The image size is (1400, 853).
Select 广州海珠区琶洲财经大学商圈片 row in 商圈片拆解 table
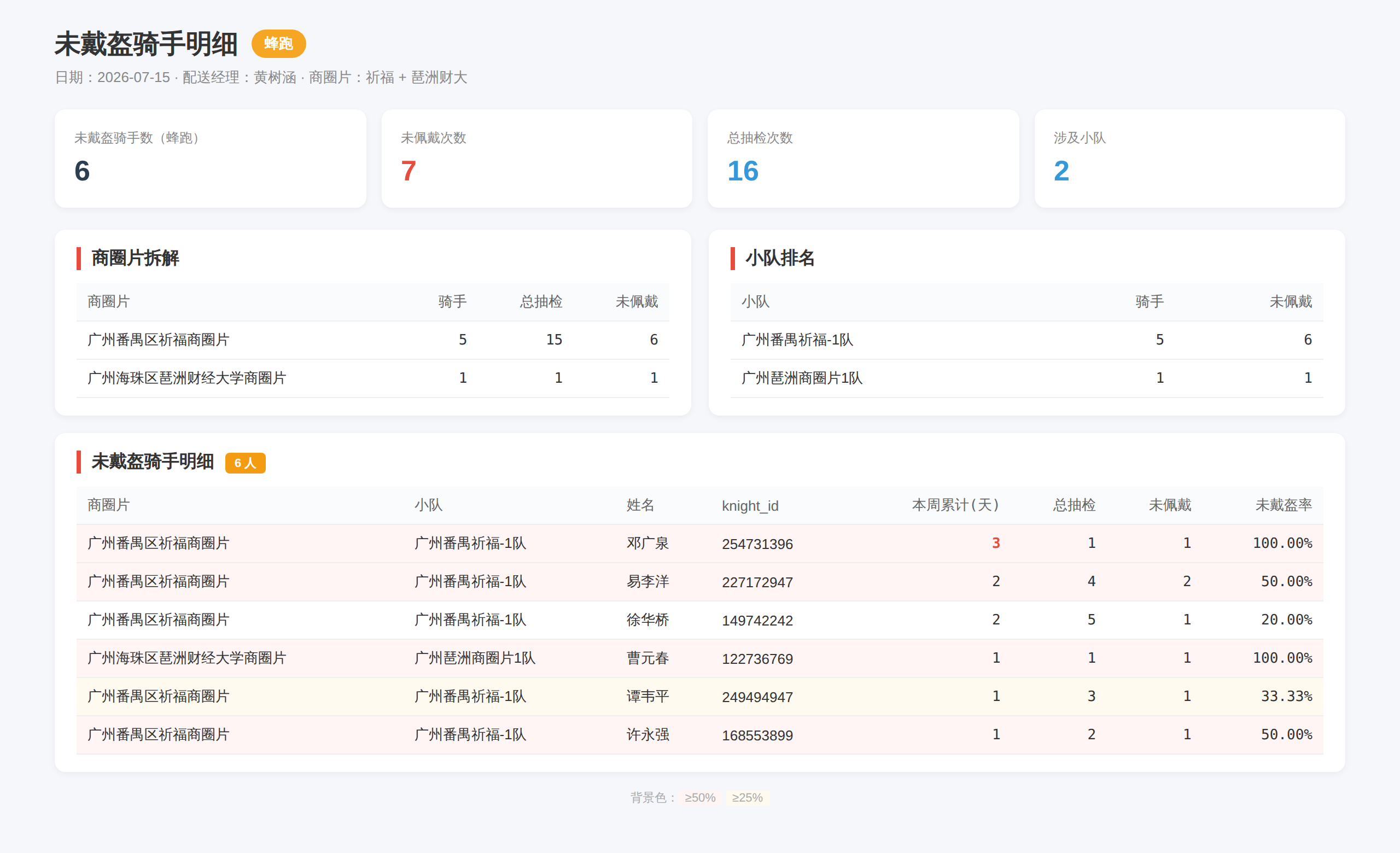coord(373,378)
